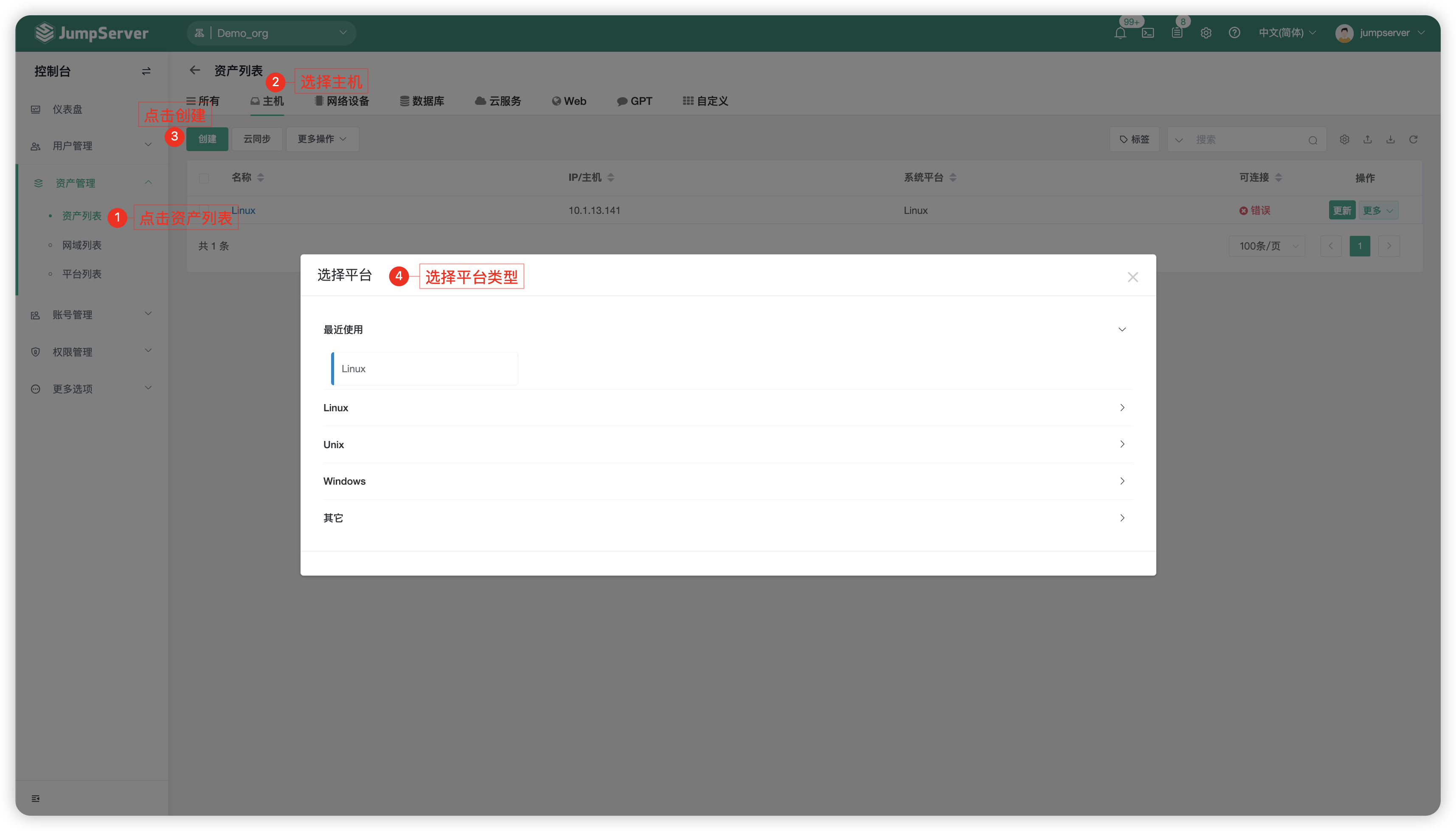Open the notifications bell icon
Image resolution: width=1456 pixels, height=831 pixels.
[x=1120, y=33]
